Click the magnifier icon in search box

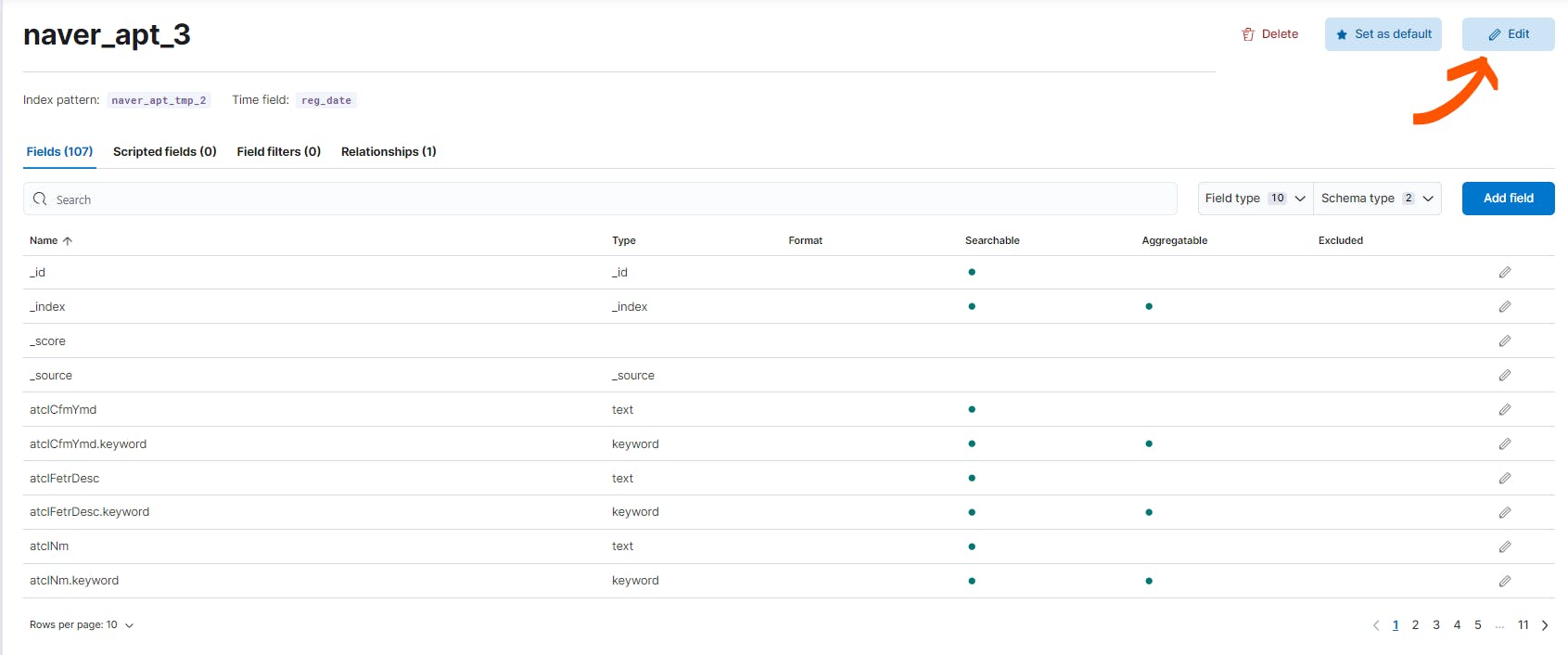[40, 199]
